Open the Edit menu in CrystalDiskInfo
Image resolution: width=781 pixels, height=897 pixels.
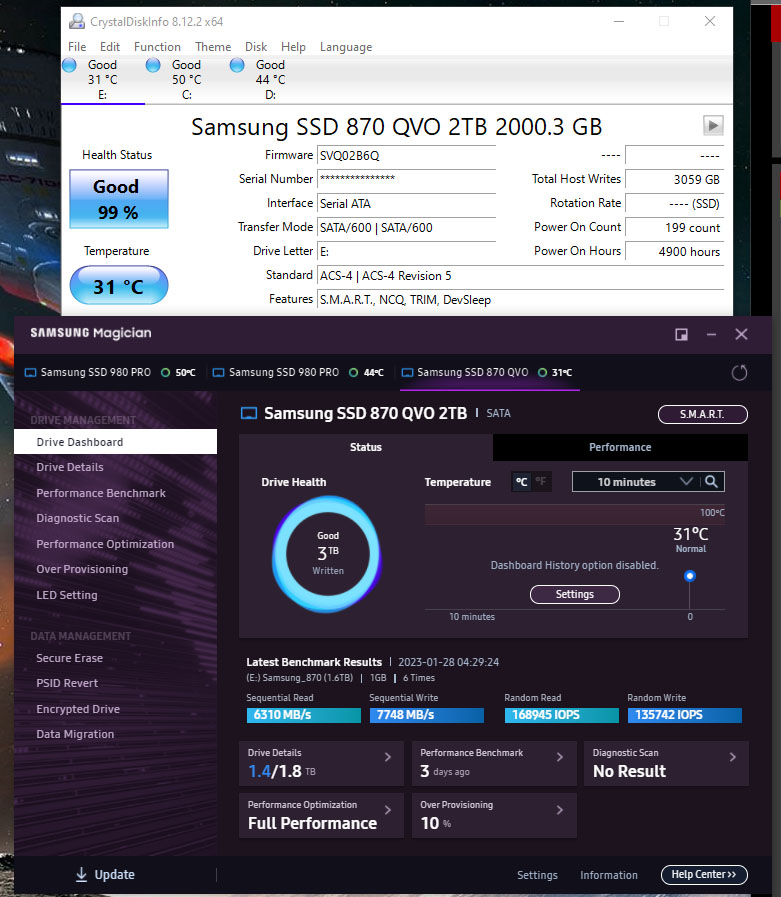110,47
